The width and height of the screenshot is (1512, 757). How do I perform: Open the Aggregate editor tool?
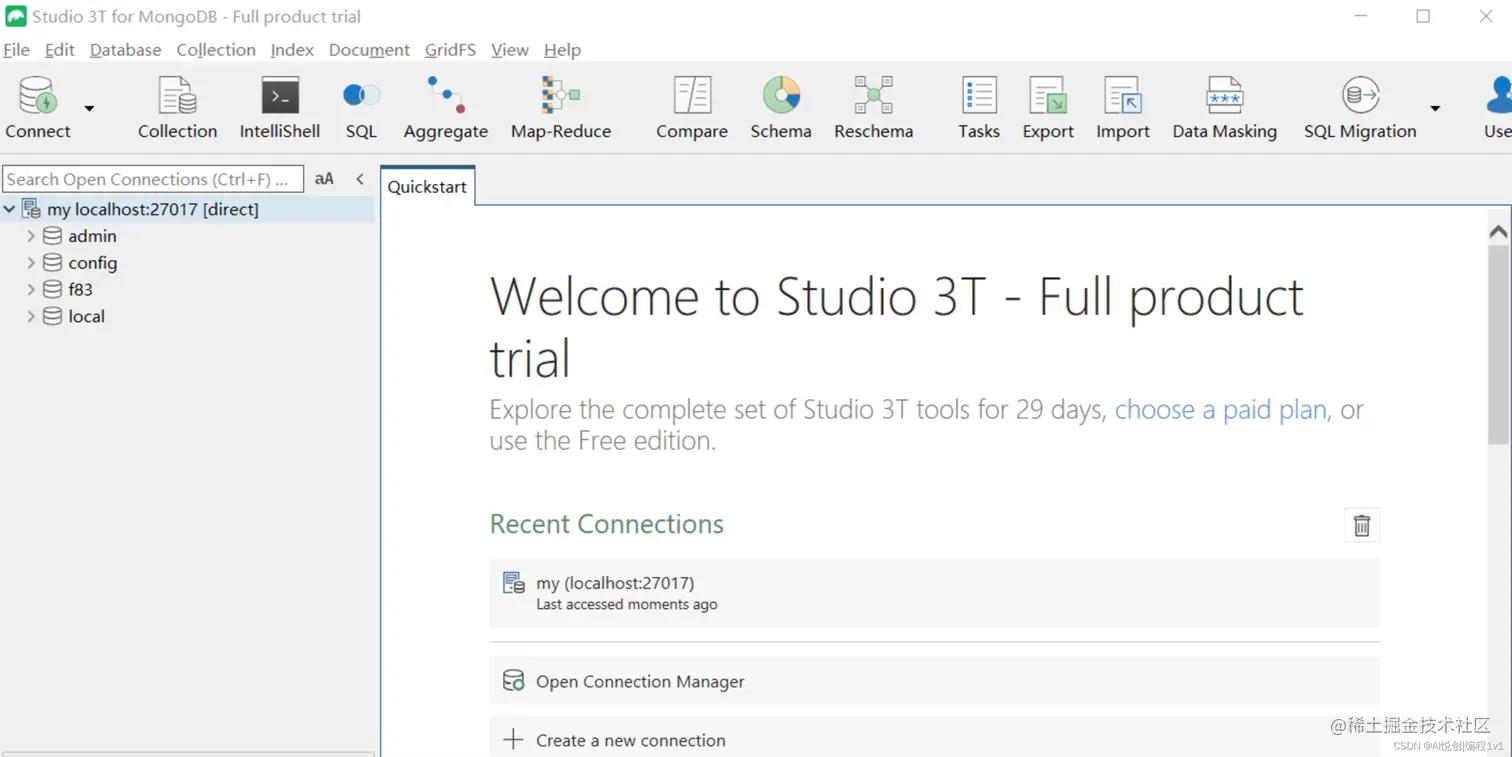pos(446,107)
